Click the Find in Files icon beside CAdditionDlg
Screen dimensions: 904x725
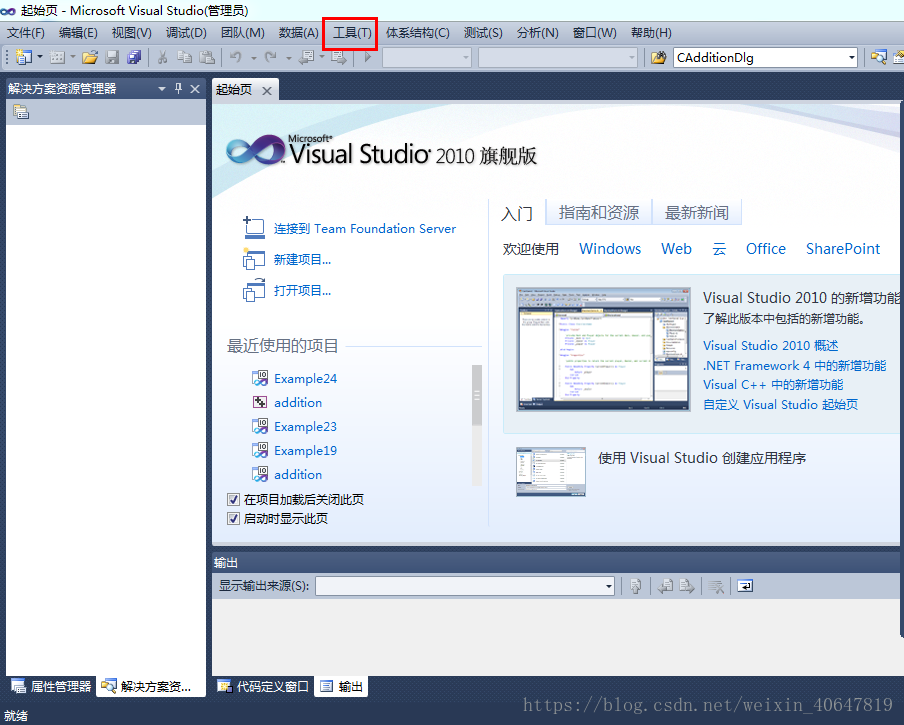tap(658, 57)
